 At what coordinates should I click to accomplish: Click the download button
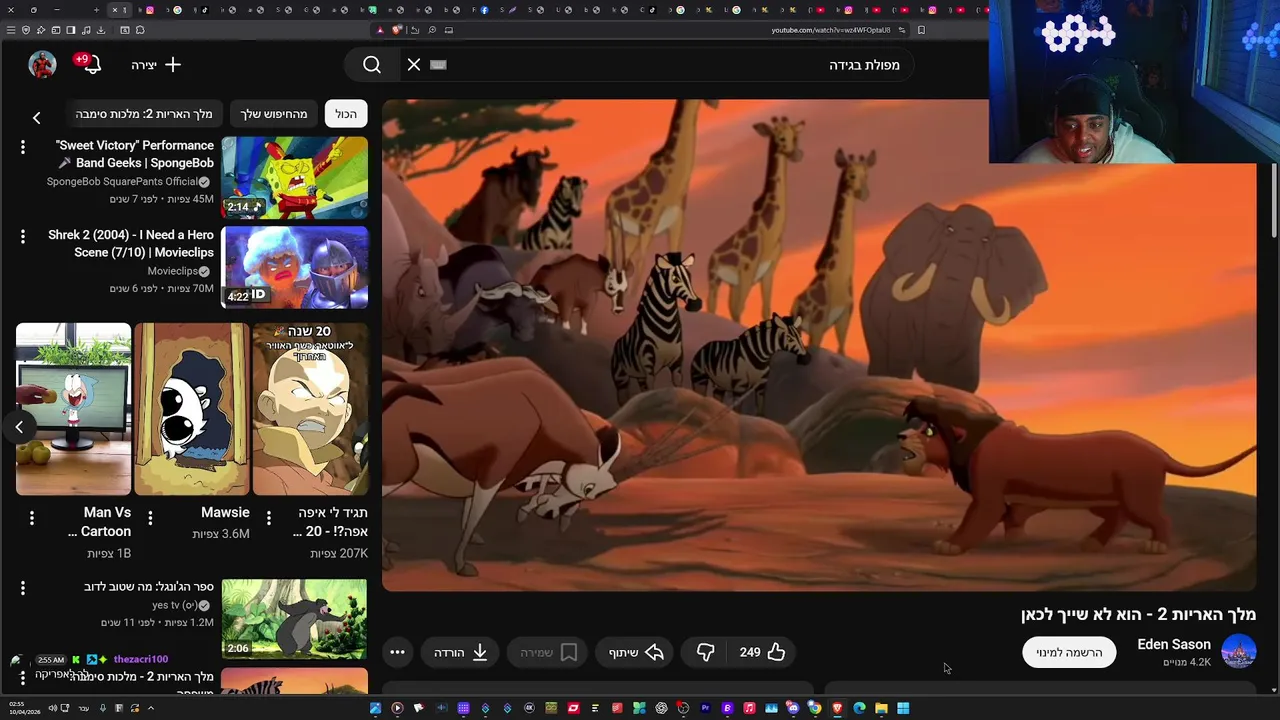point(461,652)
